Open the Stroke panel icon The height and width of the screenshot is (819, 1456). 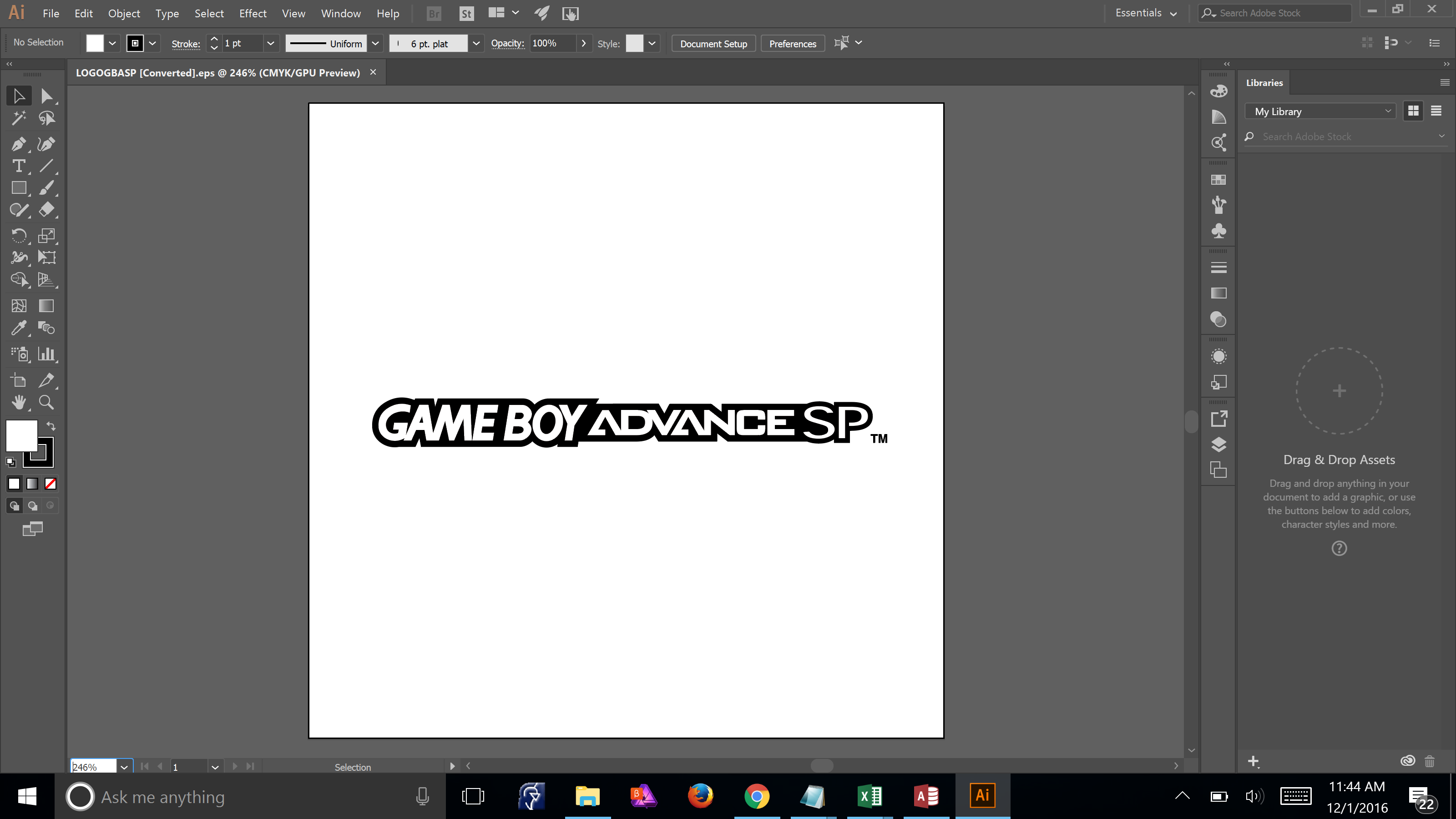(1218, 268)
